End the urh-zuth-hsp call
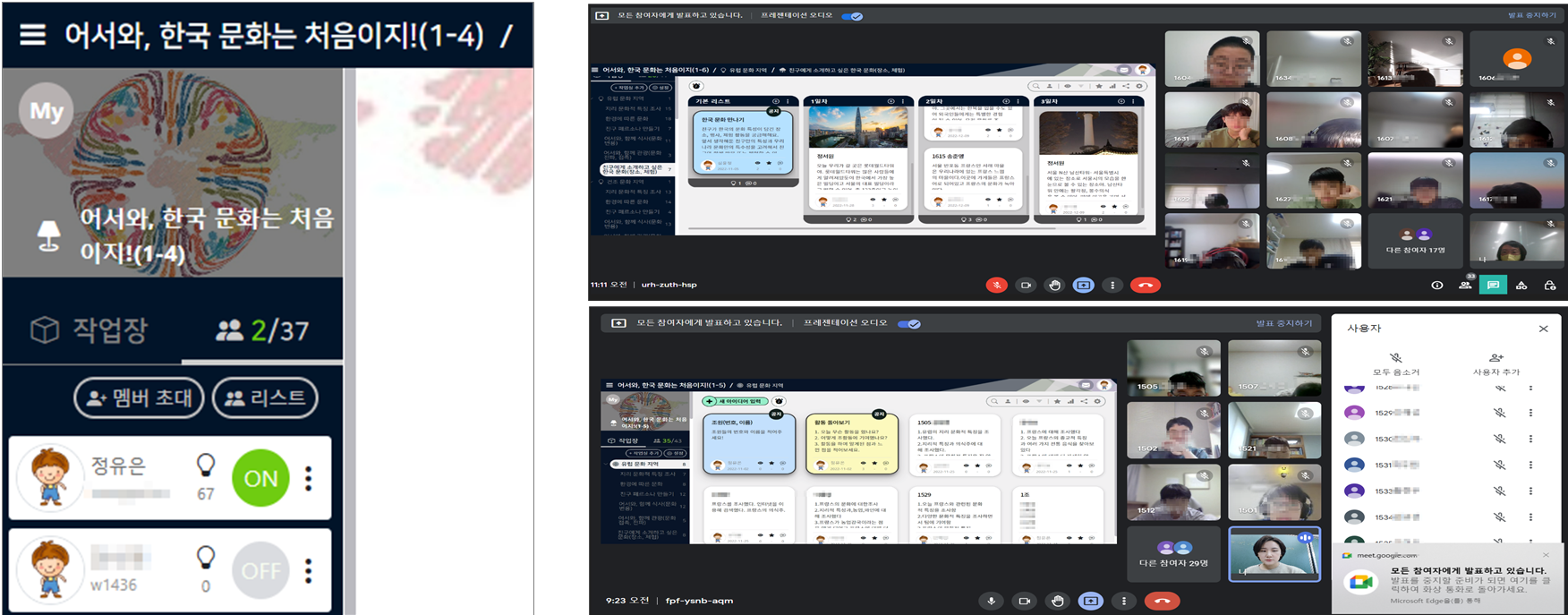The width and height of the screenshot is (1568, 615). coord(1145,285)
